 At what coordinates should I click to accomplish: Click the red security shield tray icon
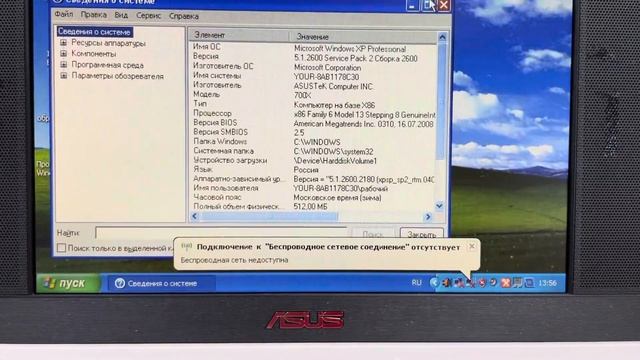pos(482,282)
